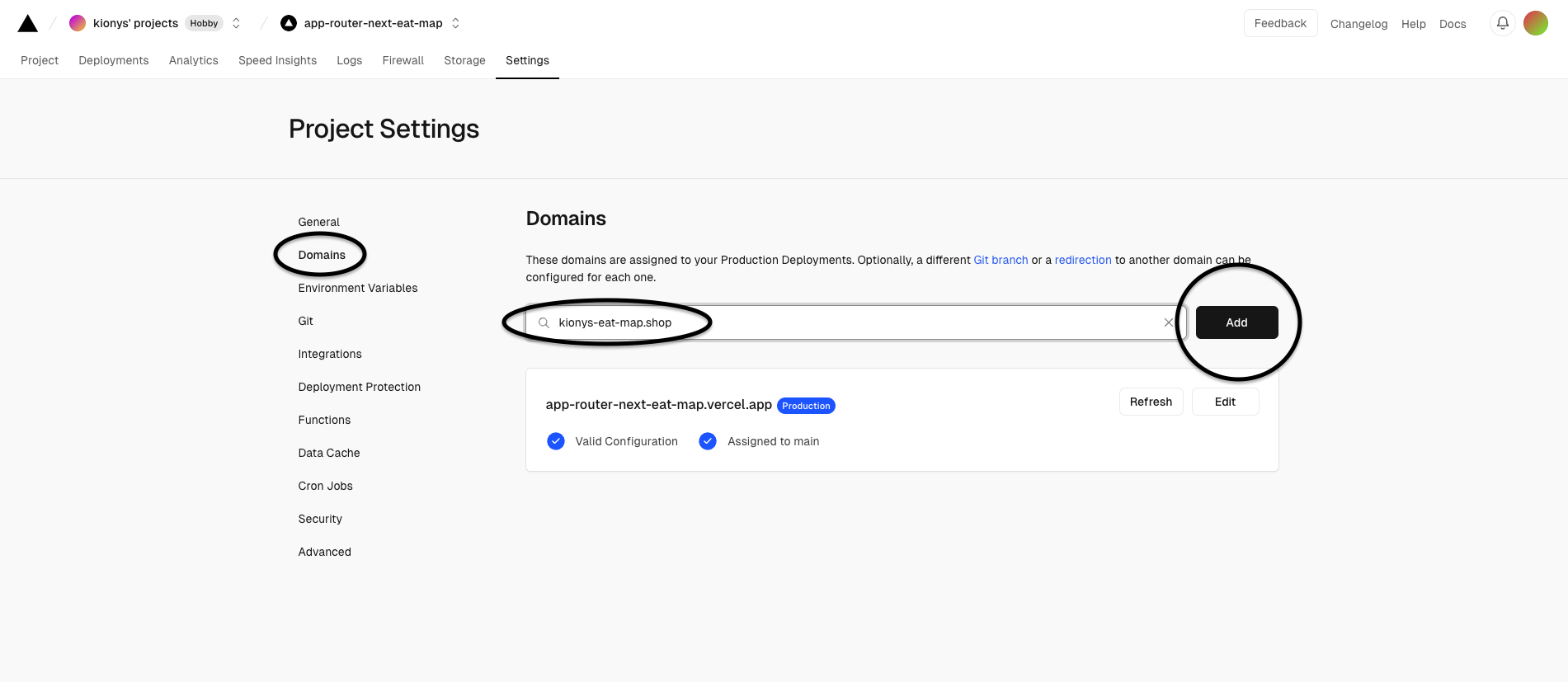Expand the team switcher chevrons
Image resolution: width=1568 pixels, height=682 pixels.
coord(237,23)
